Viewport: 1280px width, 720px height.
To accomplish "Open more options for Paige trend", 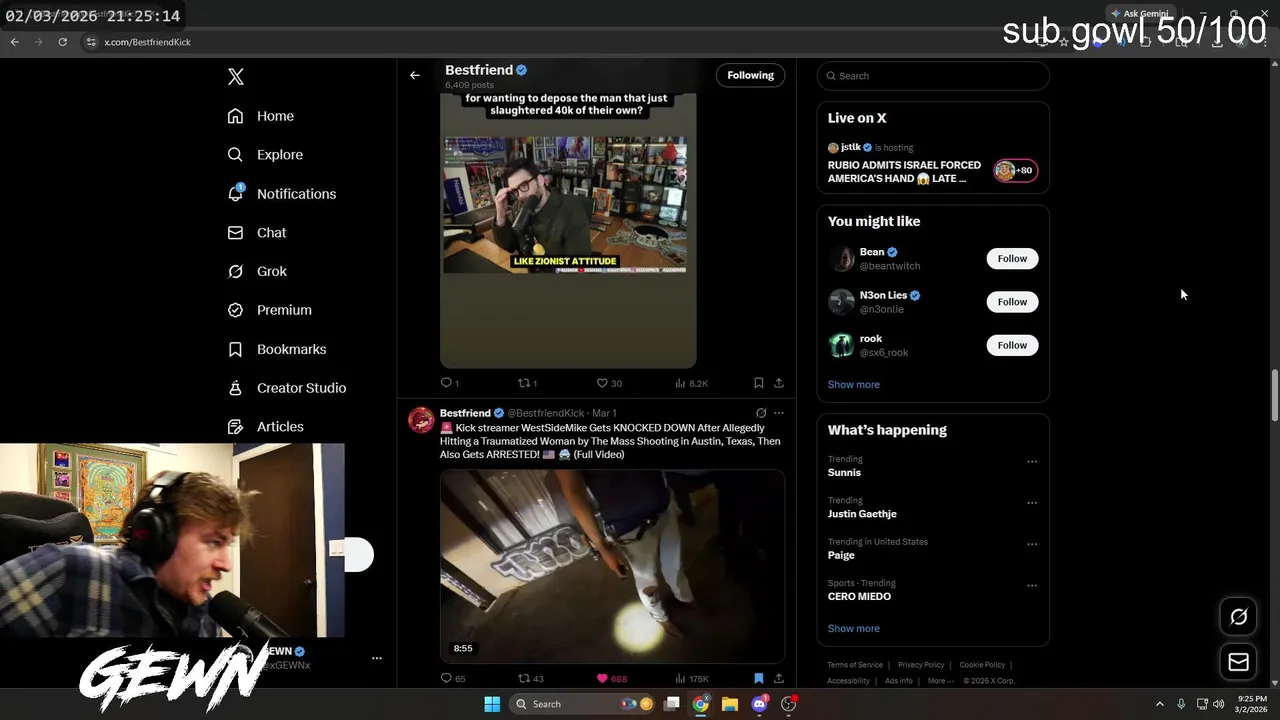I will (1032, 544).
